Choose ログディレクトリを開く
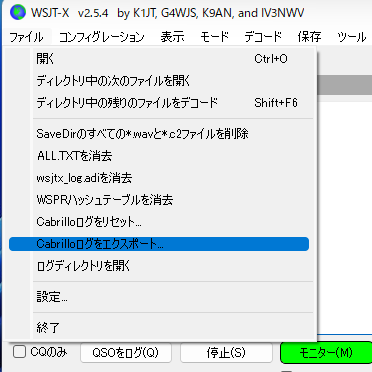This screenshot has height=372, width=372. point(159,266)
